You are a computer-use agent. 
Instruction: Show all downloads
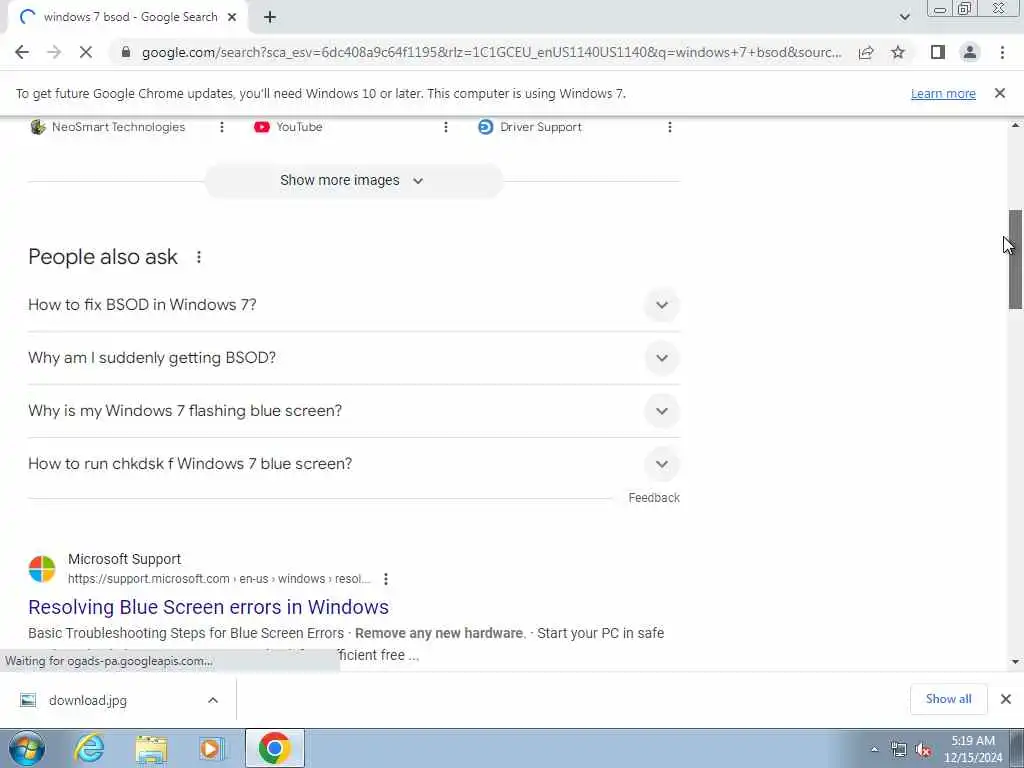point(948,699)
